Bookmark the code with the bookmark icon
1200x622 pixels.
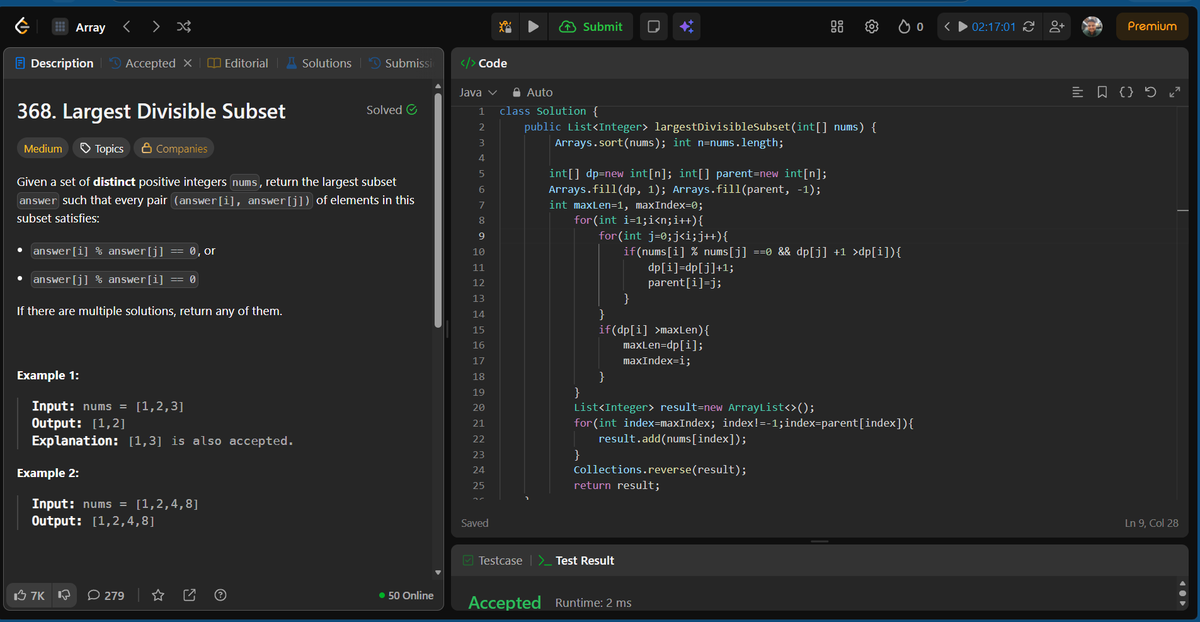pos(1103,92)
